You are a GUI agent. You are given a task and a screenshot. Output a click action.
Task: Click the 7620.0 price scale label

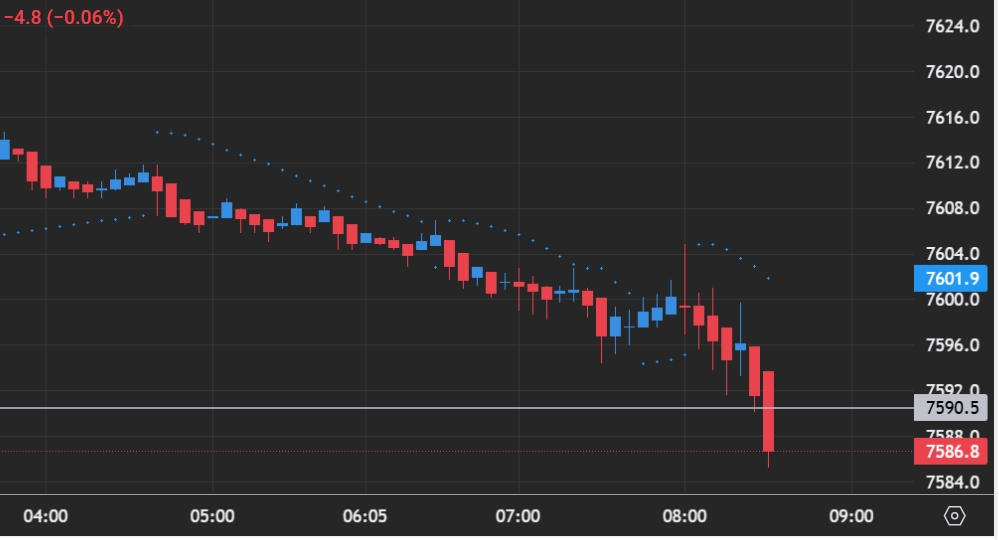[x=952, y=72]
